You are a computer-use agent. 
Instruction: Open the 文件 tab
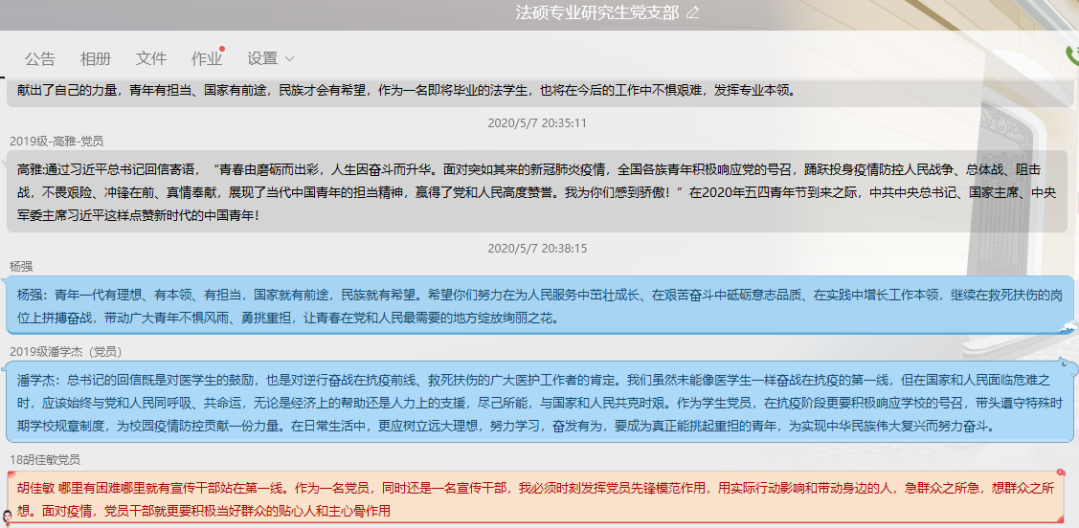[151, 58]
